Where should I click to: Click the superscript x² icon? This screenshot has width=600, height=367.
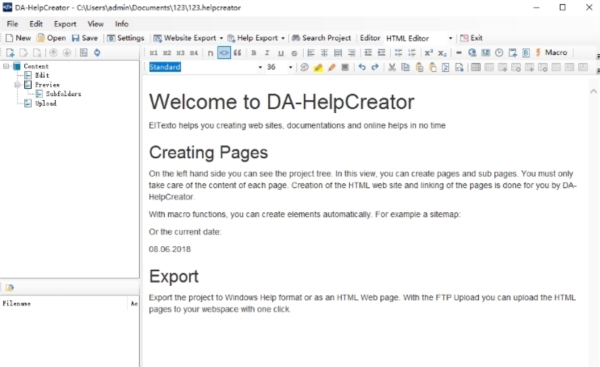429,53
